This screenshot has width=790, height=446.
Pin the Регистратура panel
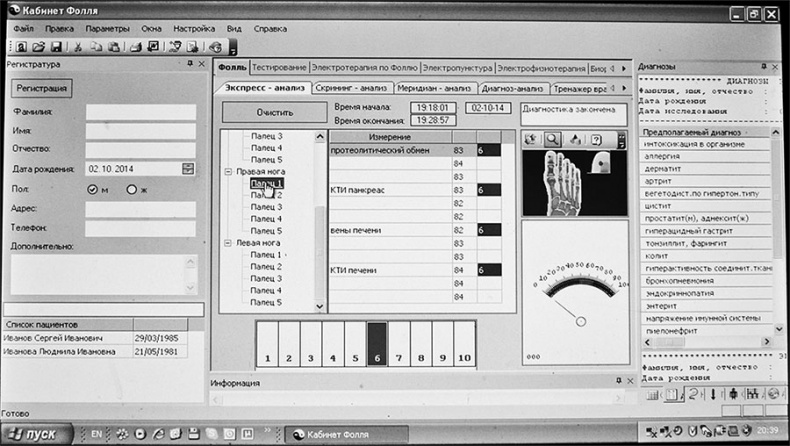click(189, 64)
